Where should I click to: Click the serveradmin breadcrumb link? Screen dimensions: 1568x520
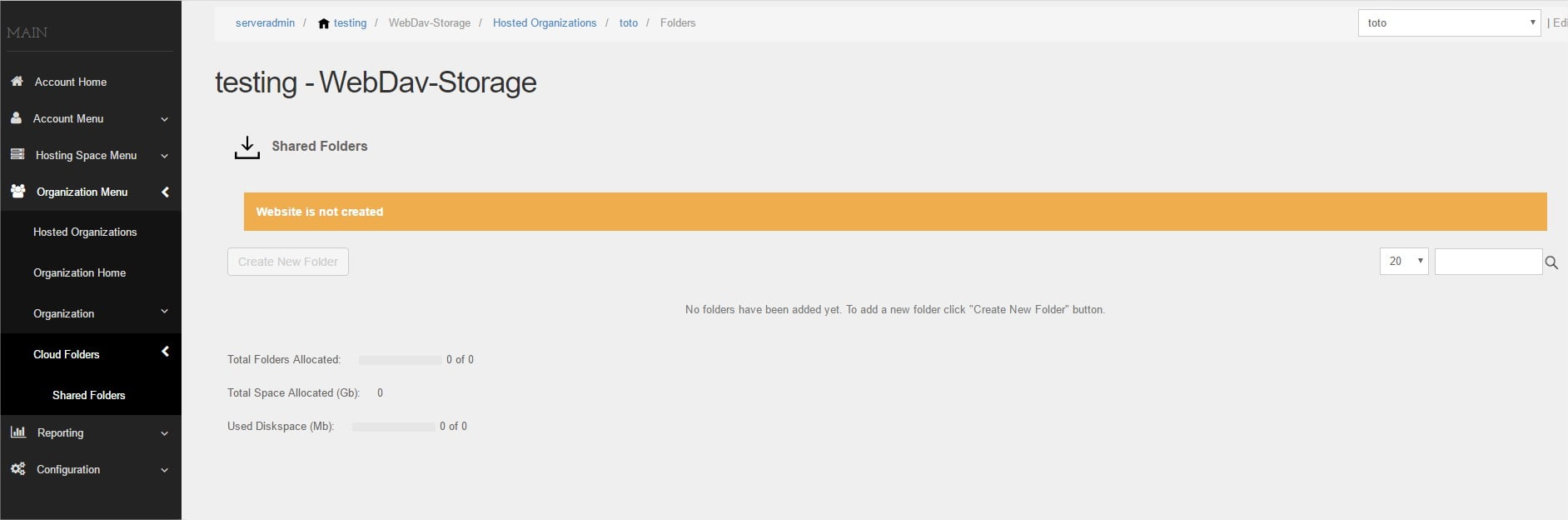(265, 23)
